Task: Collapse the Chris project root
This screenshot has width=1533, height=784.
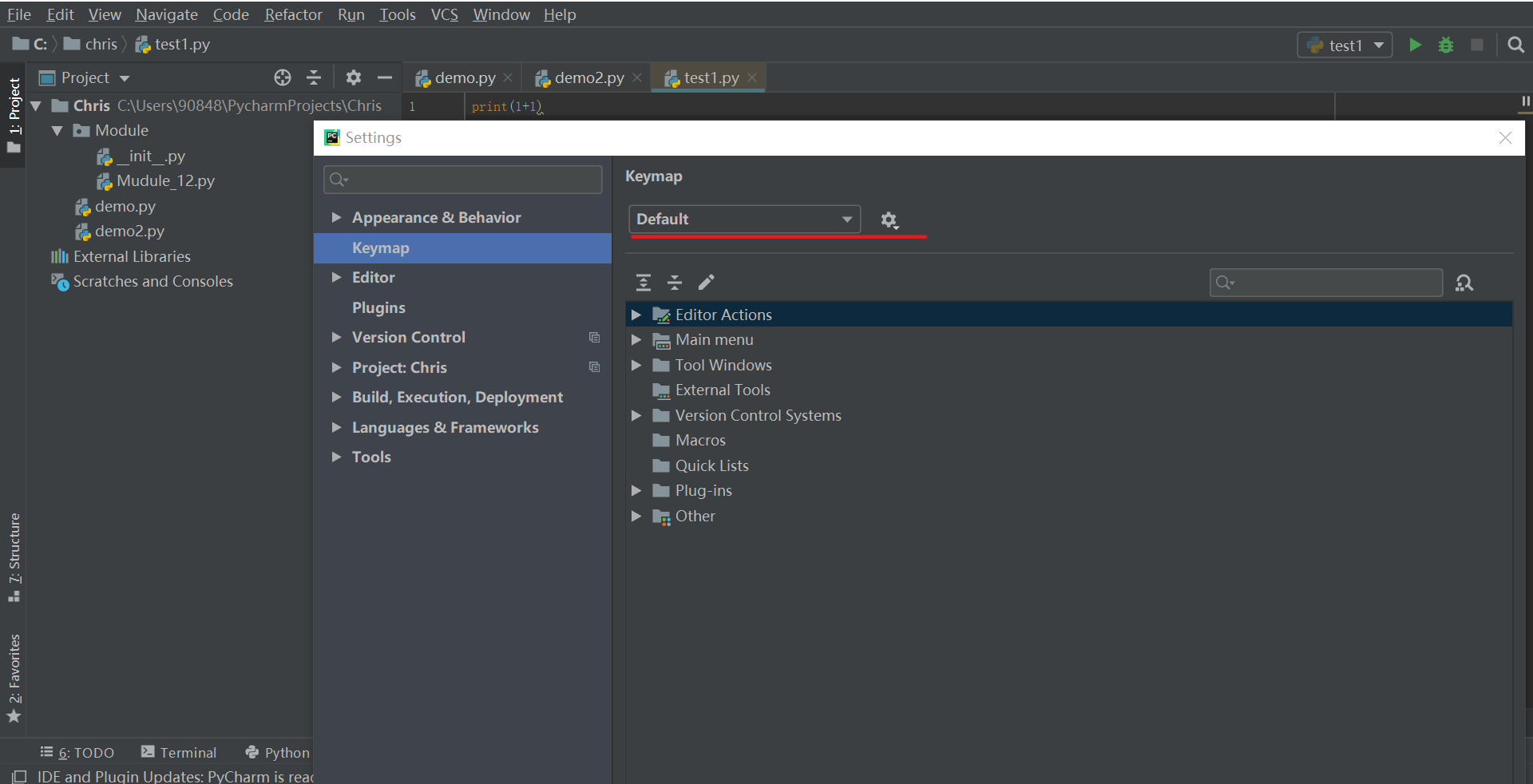Action: coord(36,105)
